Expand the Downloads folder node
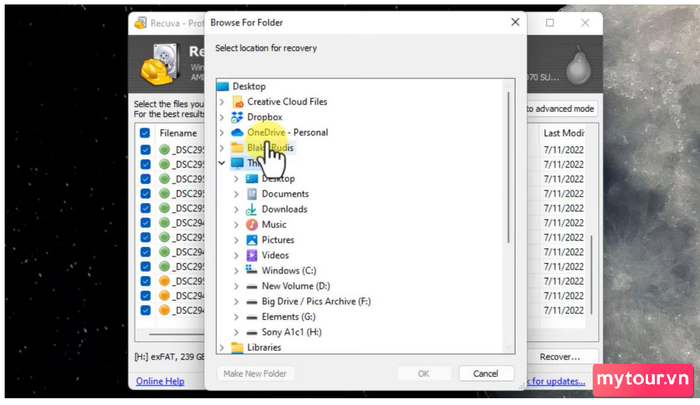The width and height of the screenshot is (700, 405). pyautogui.click(x=236, y=209)
